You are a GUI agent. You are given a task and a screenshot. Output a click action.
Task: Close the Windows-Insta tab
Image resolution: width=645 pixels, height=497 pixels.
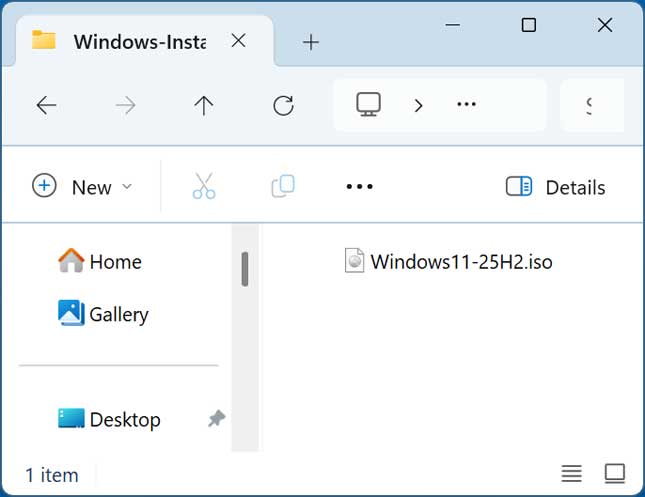(239, 41)
